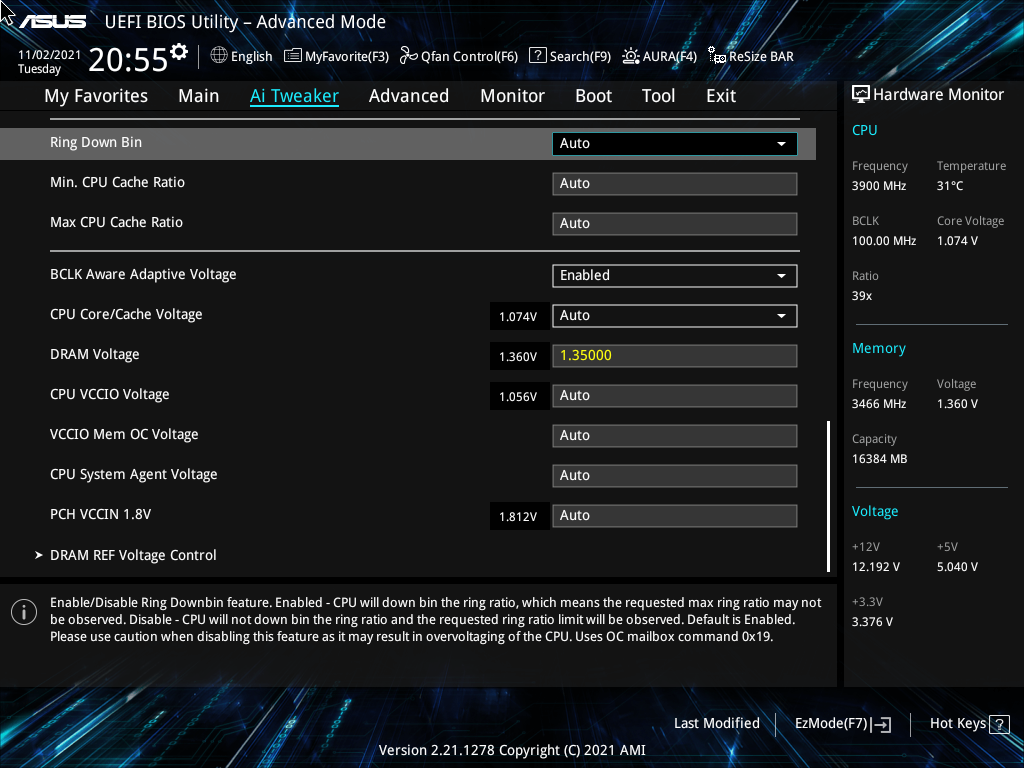
Task: Open date and time settings gear icon
Action: [x=179, y=51]
